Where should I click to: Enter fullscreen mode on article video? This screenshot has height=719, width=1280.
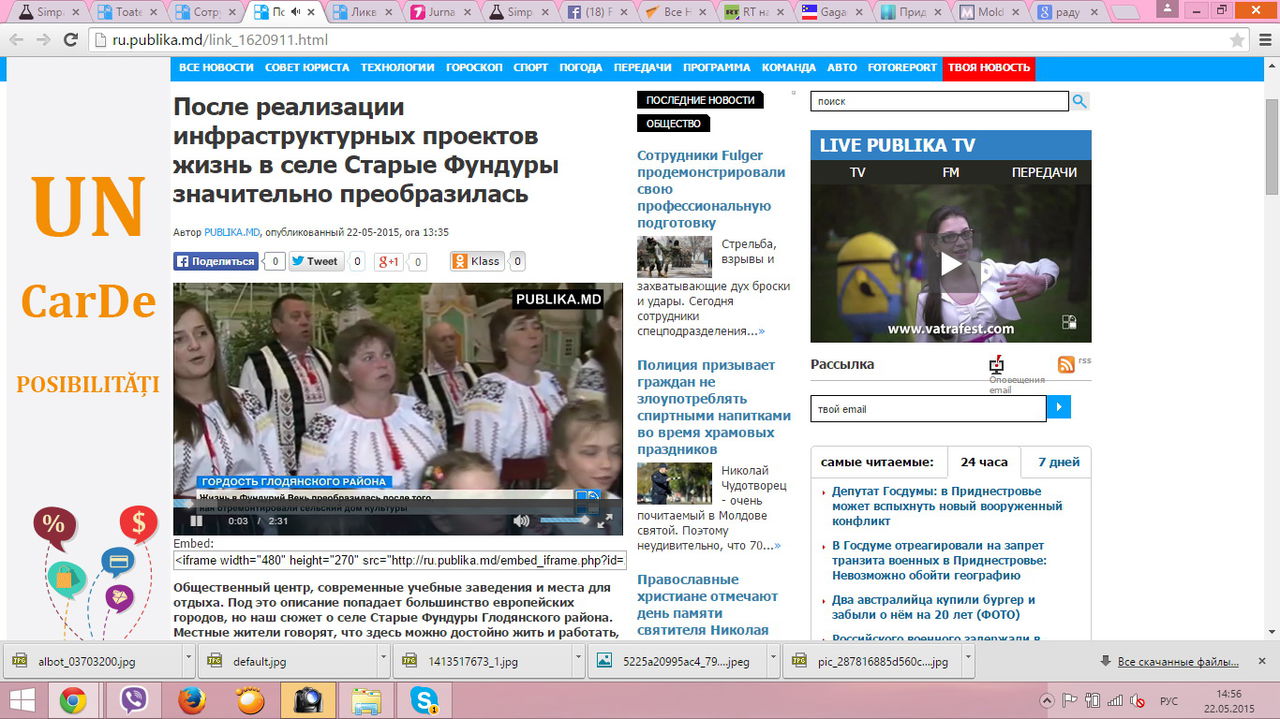tap(605, 521)
